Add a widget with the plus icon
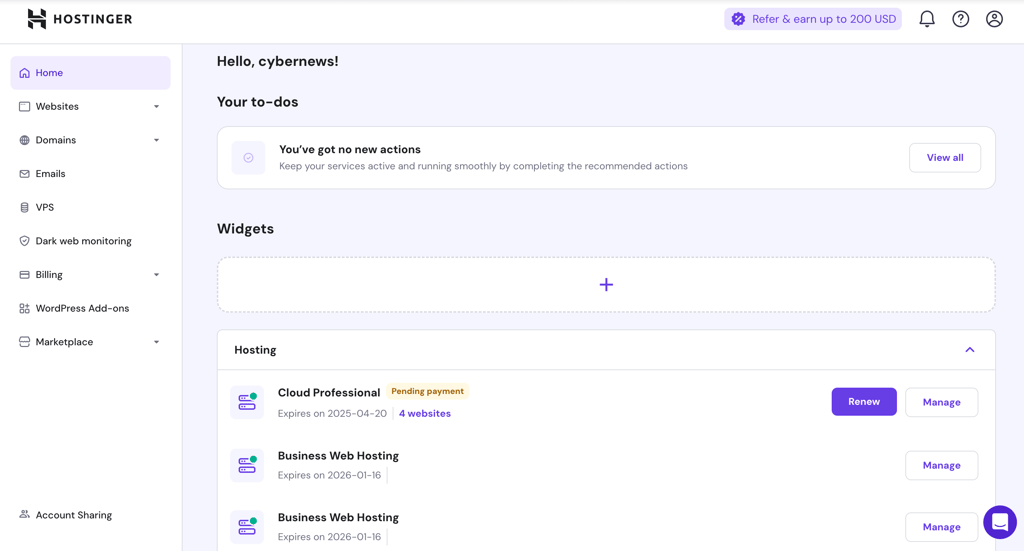 (x=606, y=285)
